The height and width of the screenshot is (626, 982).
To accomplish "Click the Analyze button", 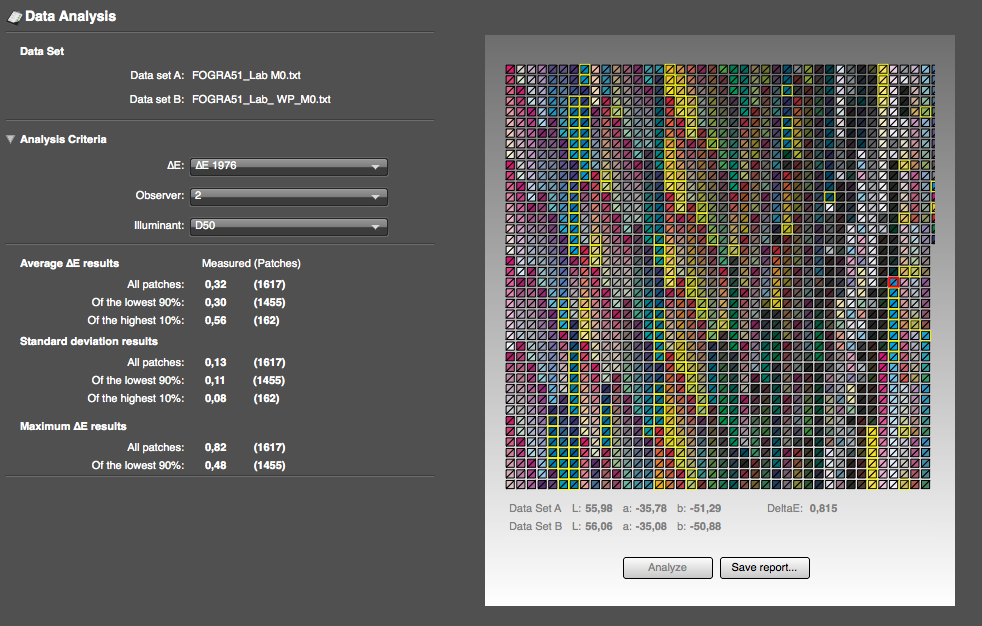I will [667, 568].
